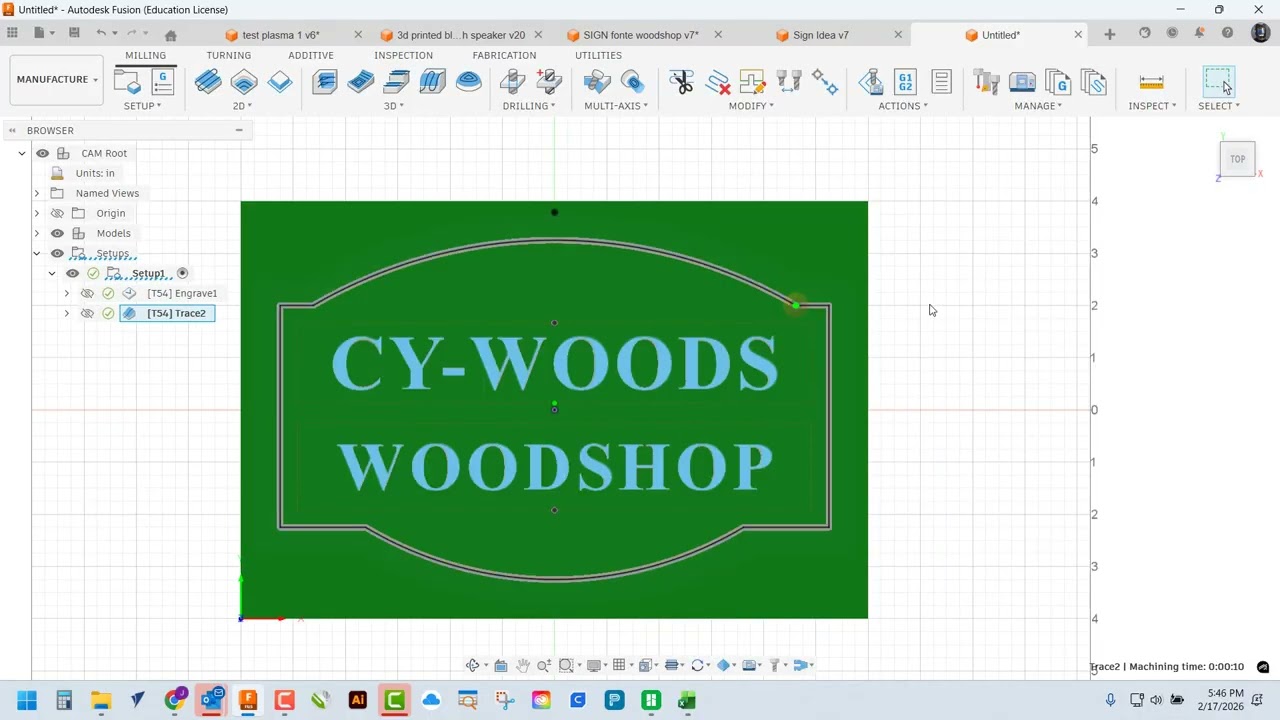
Task: Open Excel from the Windows taskbar
Action: pos(686,700)
